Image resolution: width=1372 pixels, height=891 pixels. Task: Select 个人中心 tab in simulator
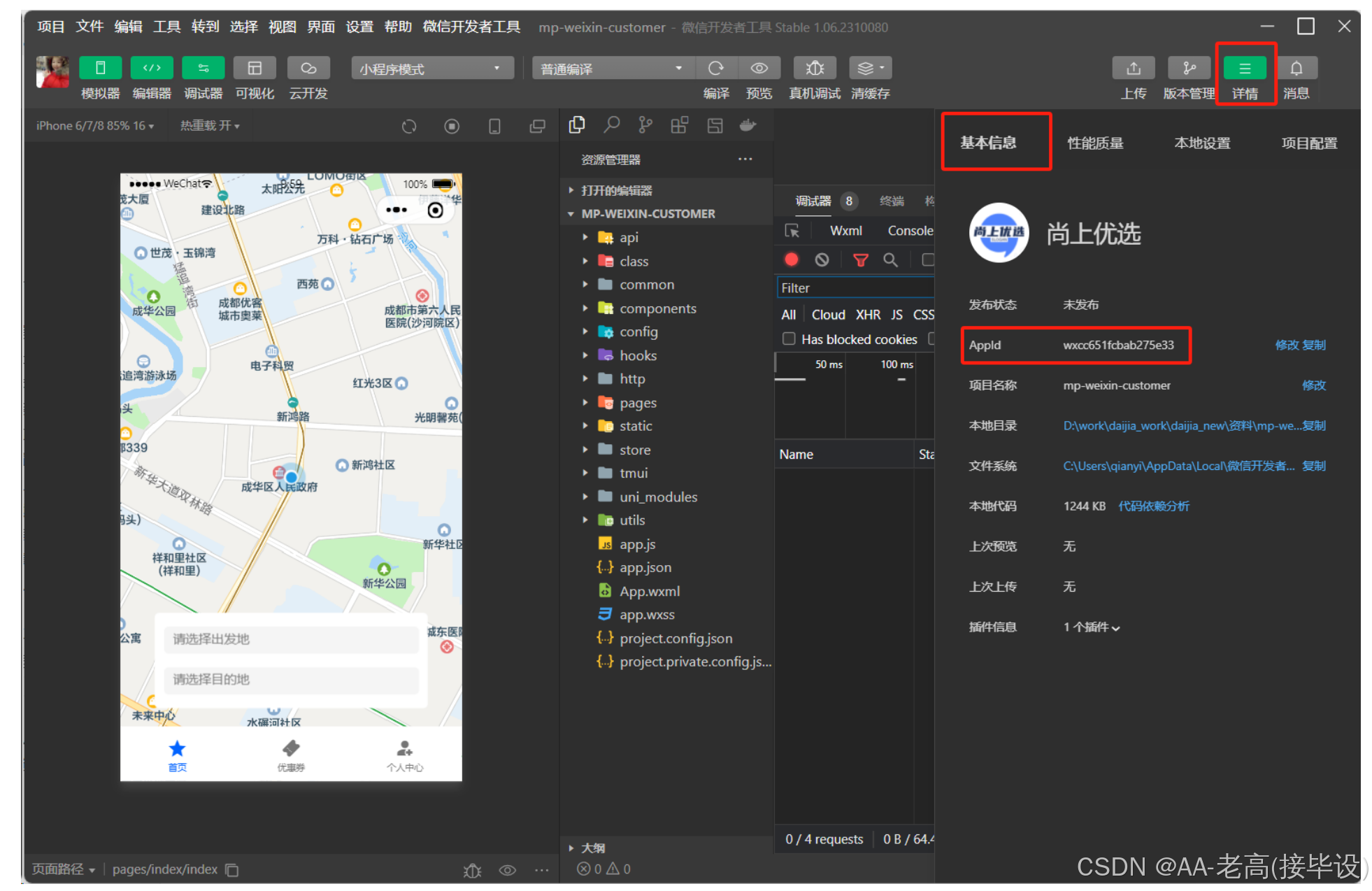click(x=405, y=756)
